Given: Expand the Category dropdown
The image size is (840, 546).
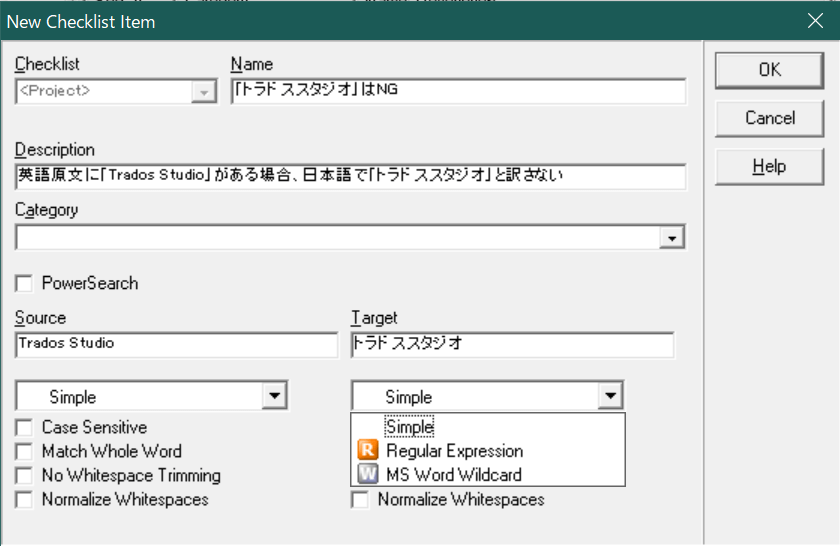Looking at the screenshot, I should point(673,238).
